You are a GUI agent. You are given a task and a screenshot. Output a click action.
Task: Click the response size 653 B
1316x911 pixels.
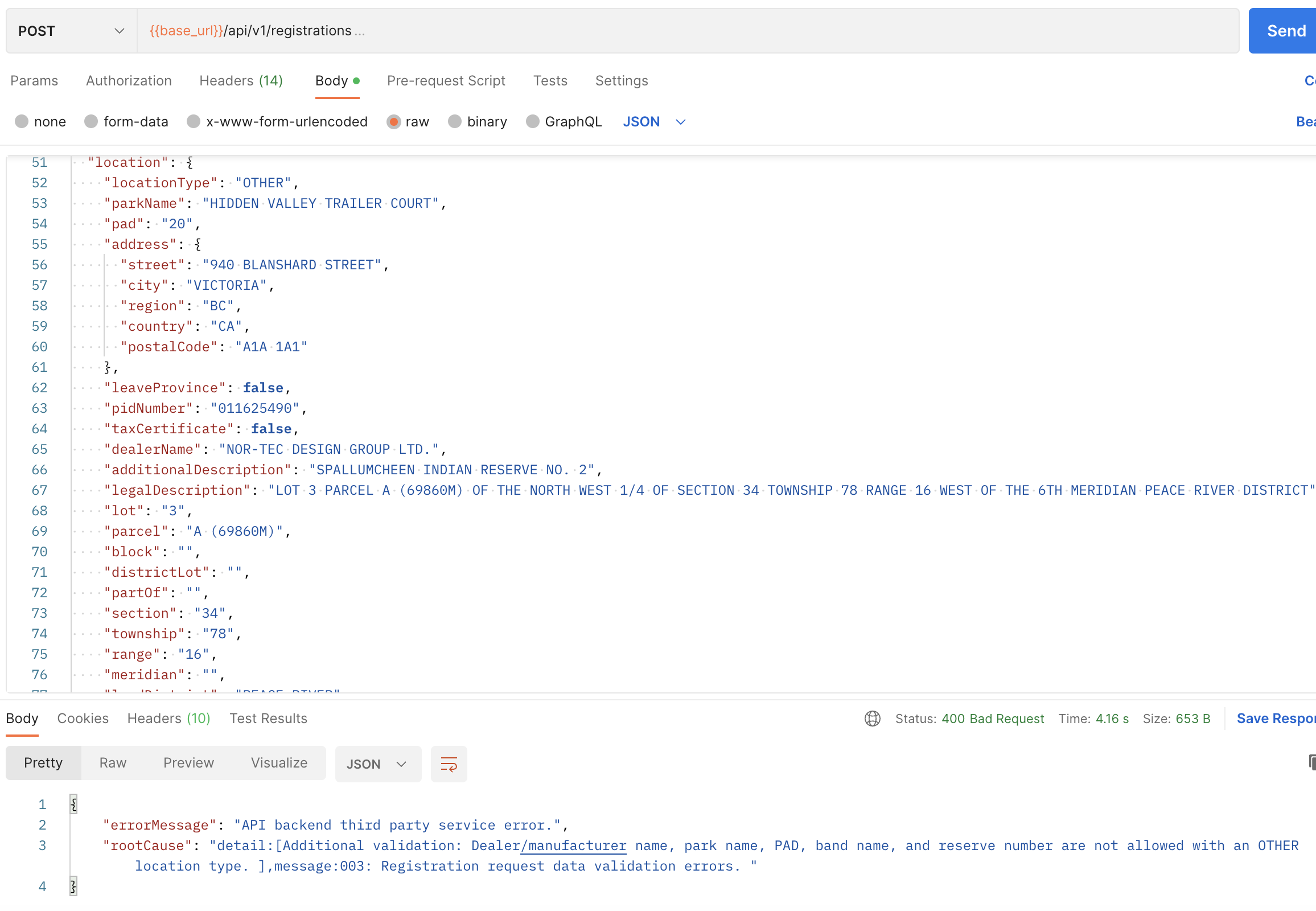pos(1192,718)
